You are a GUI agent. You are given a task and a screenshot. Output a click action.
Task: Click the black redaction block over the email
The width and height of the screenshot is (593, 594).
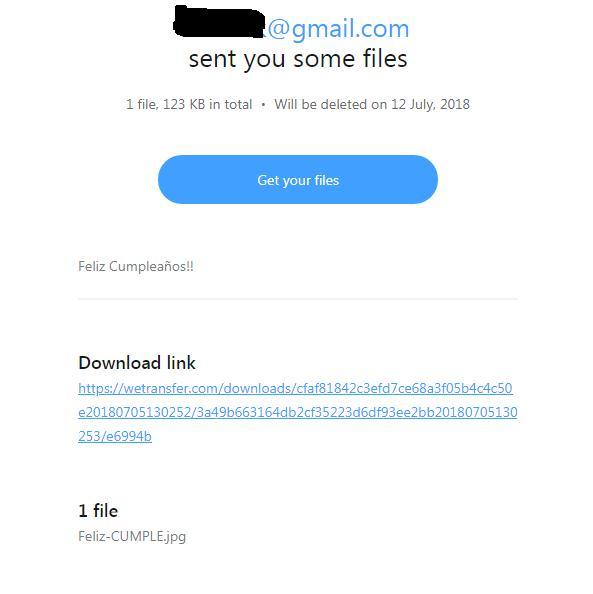coord(219,22)
